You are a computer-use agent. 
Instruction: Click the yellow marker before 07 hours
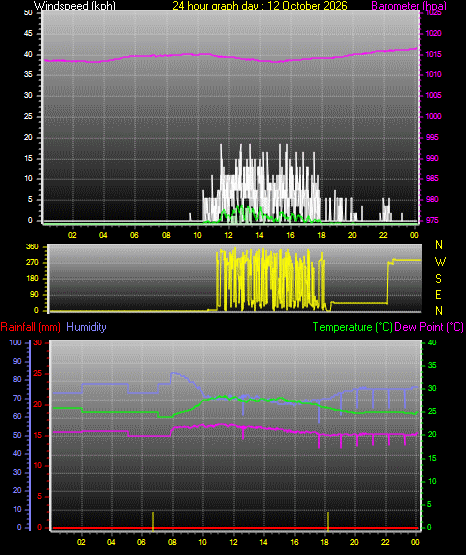(x=153, y=522)
